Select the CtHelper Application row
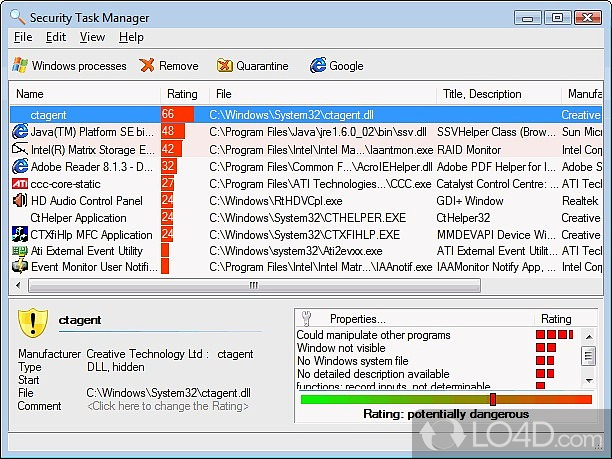The image size is (612, 459). coord(306,217)
